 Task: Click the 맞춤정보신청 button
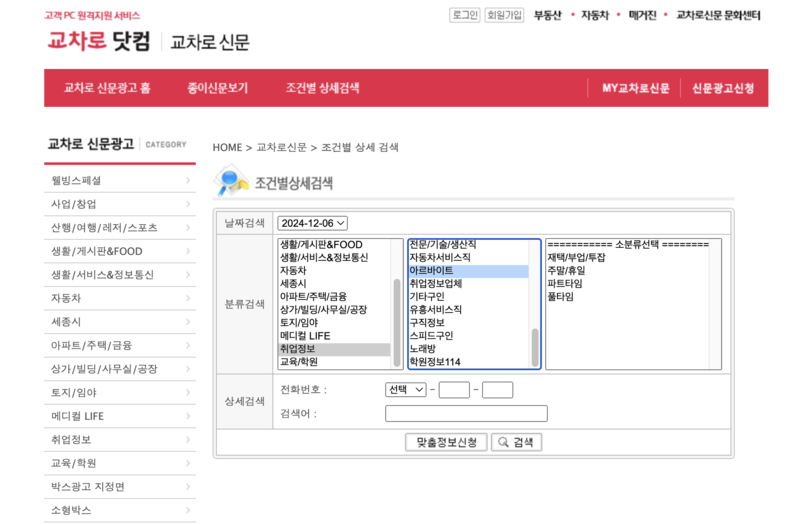pos(446,442)
